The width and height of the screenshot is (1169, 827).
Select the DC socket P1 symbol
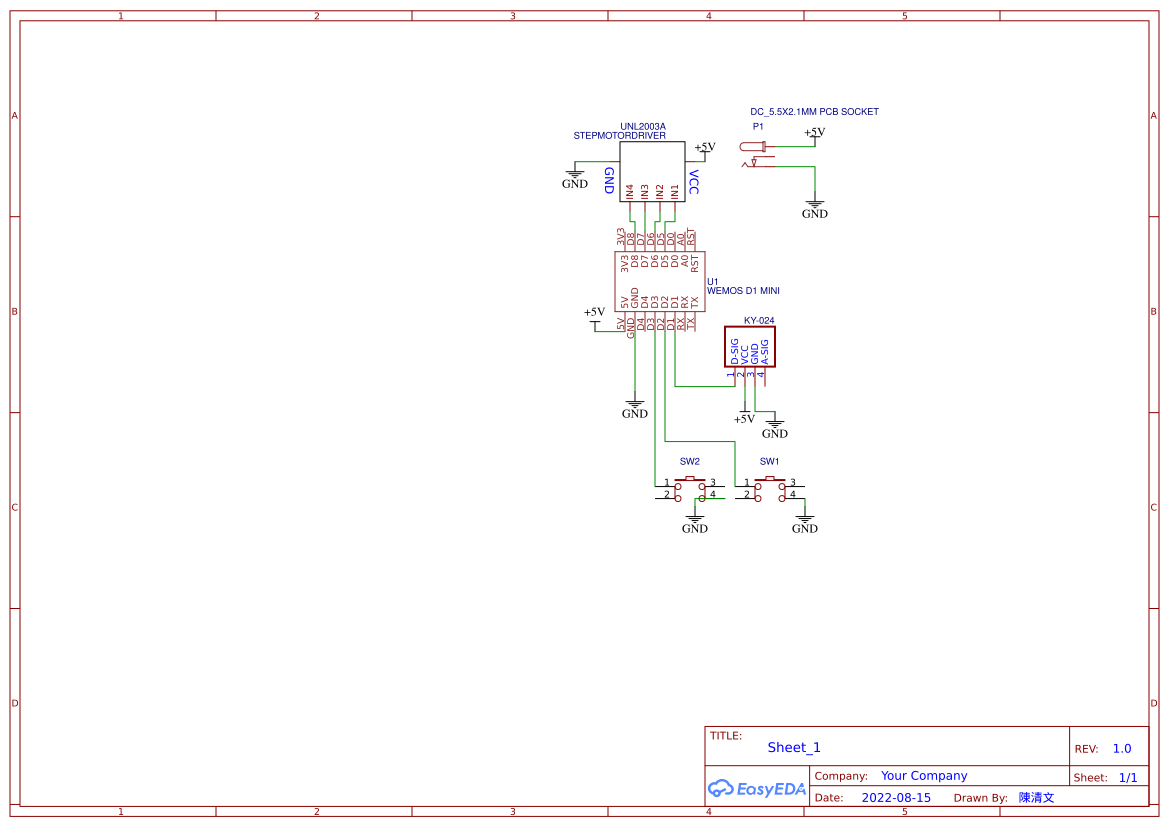tap(755, 148)
